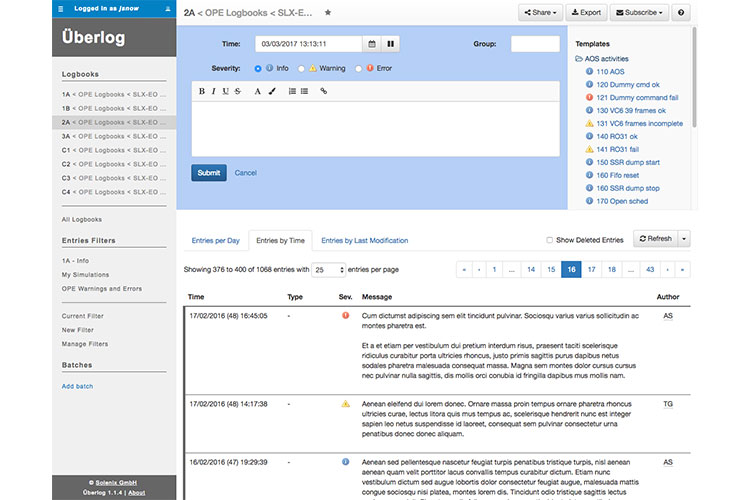Viewport: 750px width, 500px height.
Task: Open the Subscribe dropdown
Action: point(639,12)
